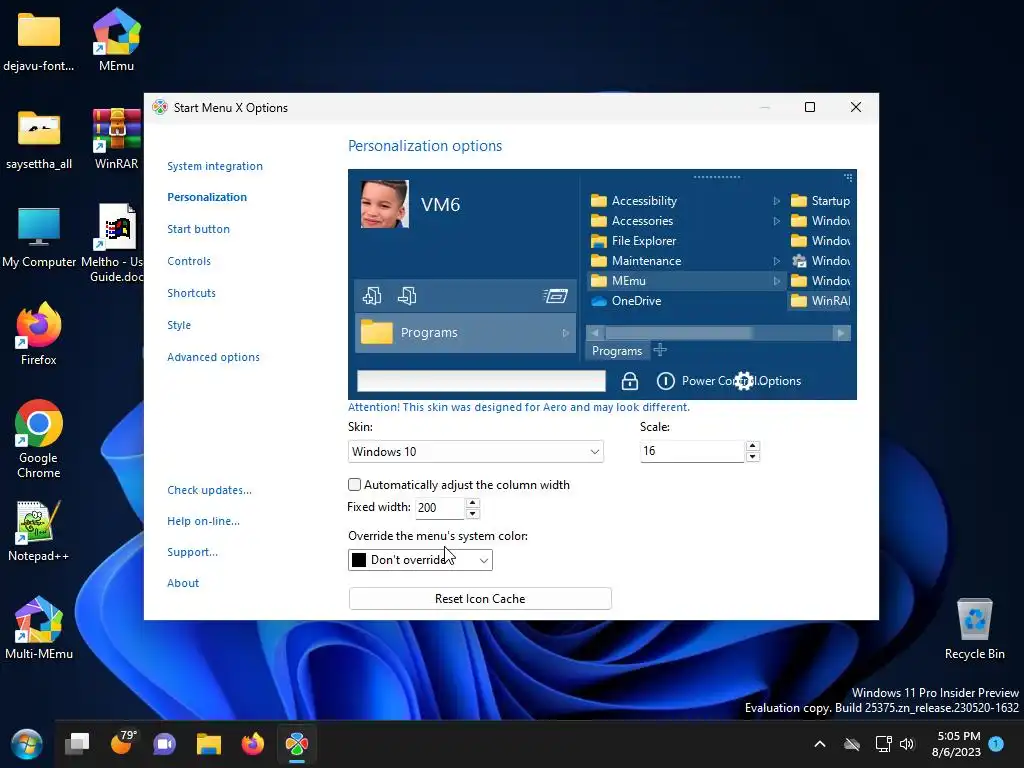1024x768 pixels.
Task: Open the Start button settings page
Action: [x=199, y=229]
